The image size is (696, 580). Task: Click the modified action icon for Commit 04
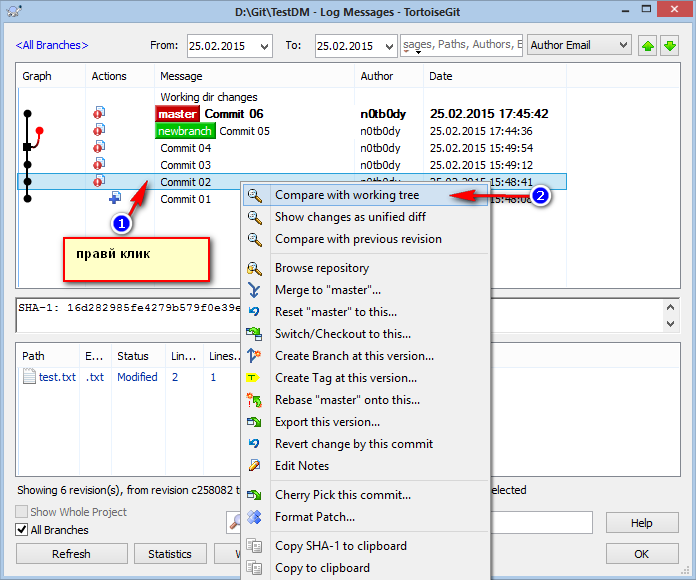click(x=99, y=146)
